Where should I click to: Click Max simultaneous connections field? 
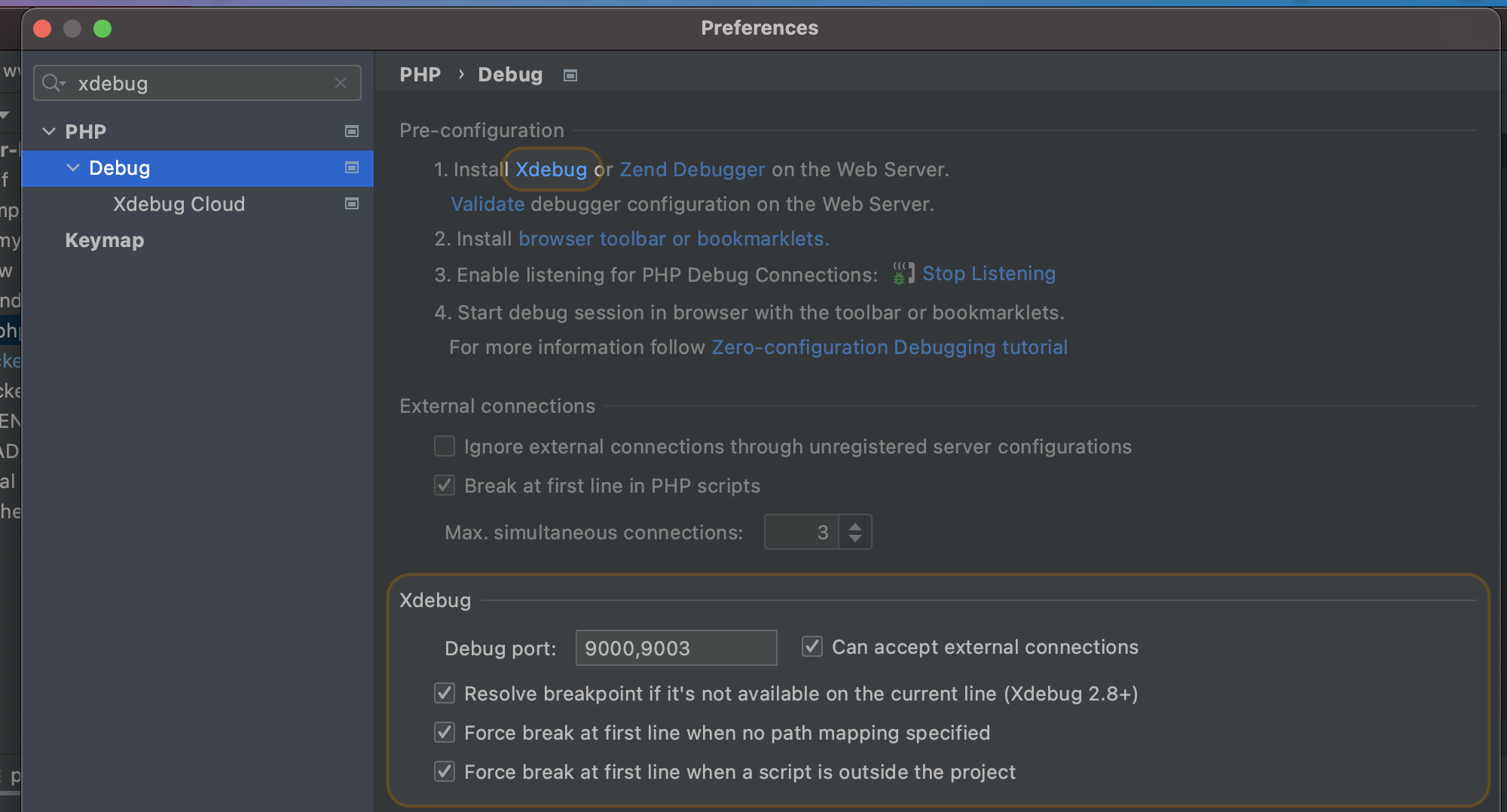[801, 533]
